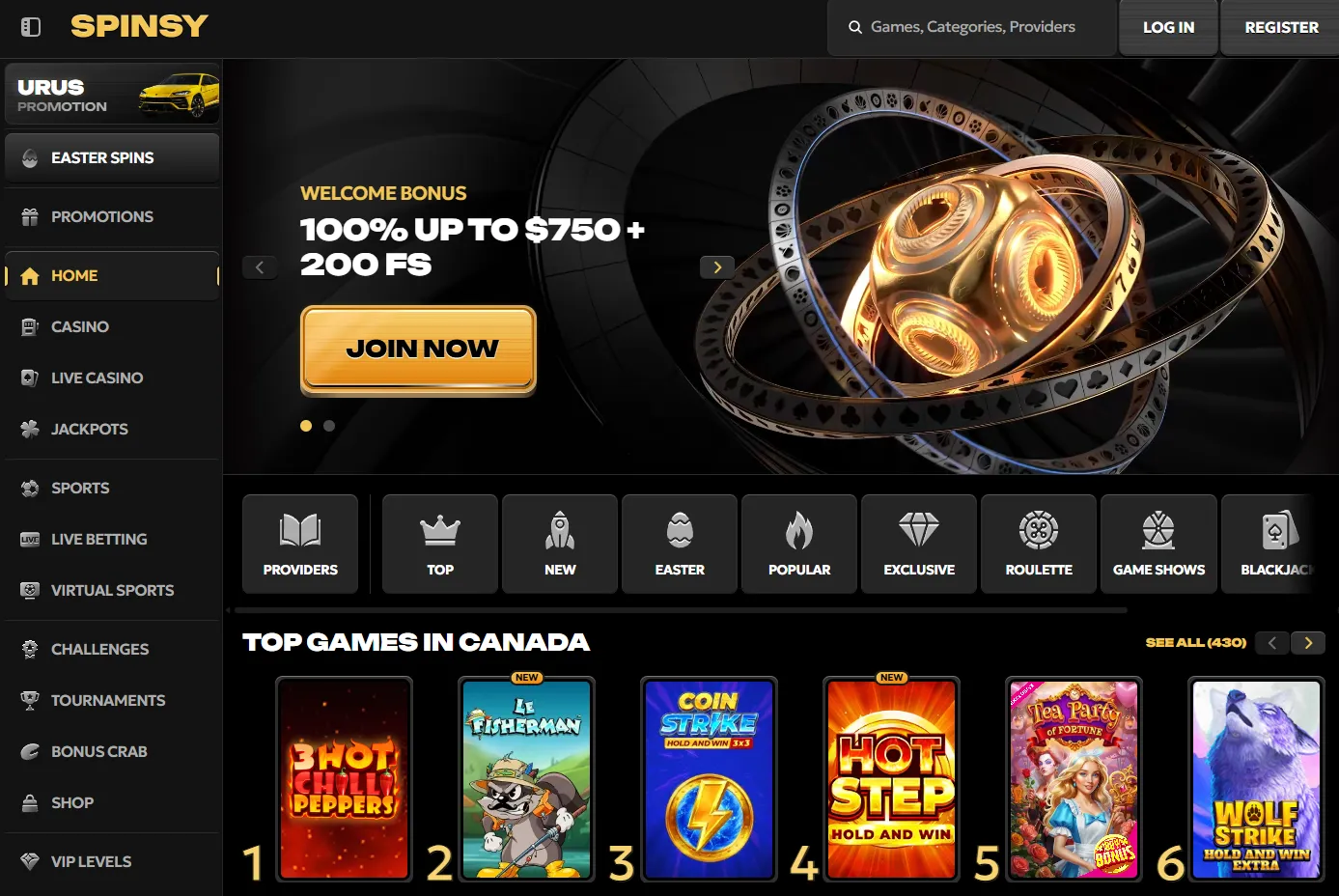Click the JOIN NOW button

coord(418,349)
